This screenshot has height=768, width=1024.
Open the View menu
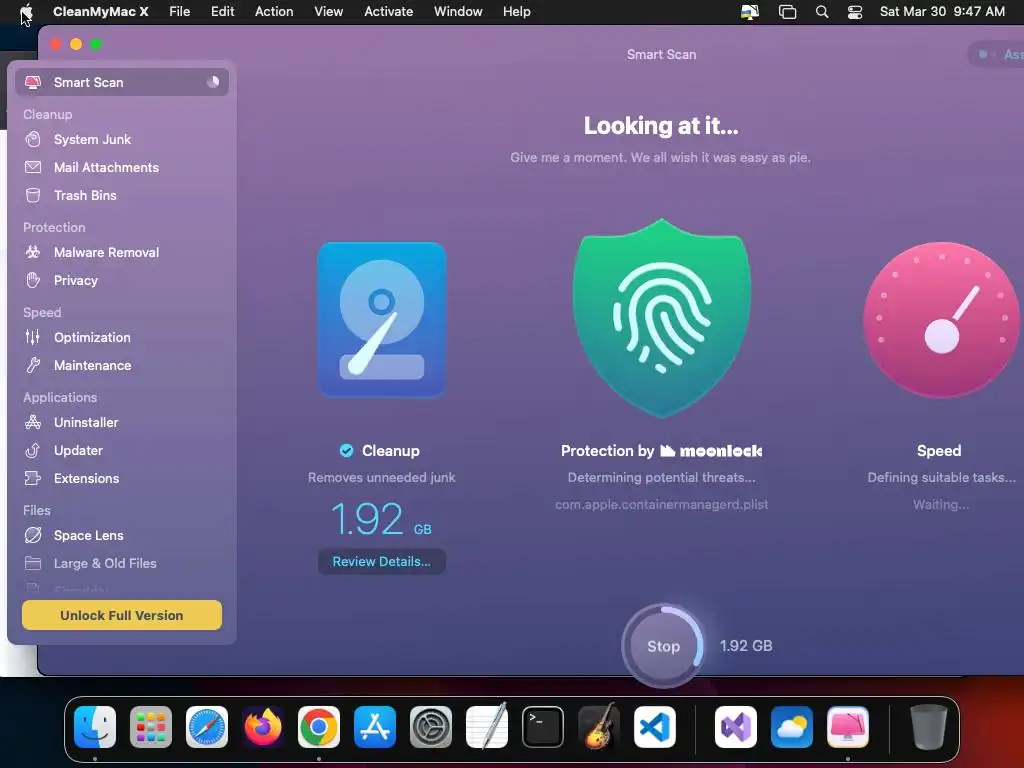(x=328, y=12)
